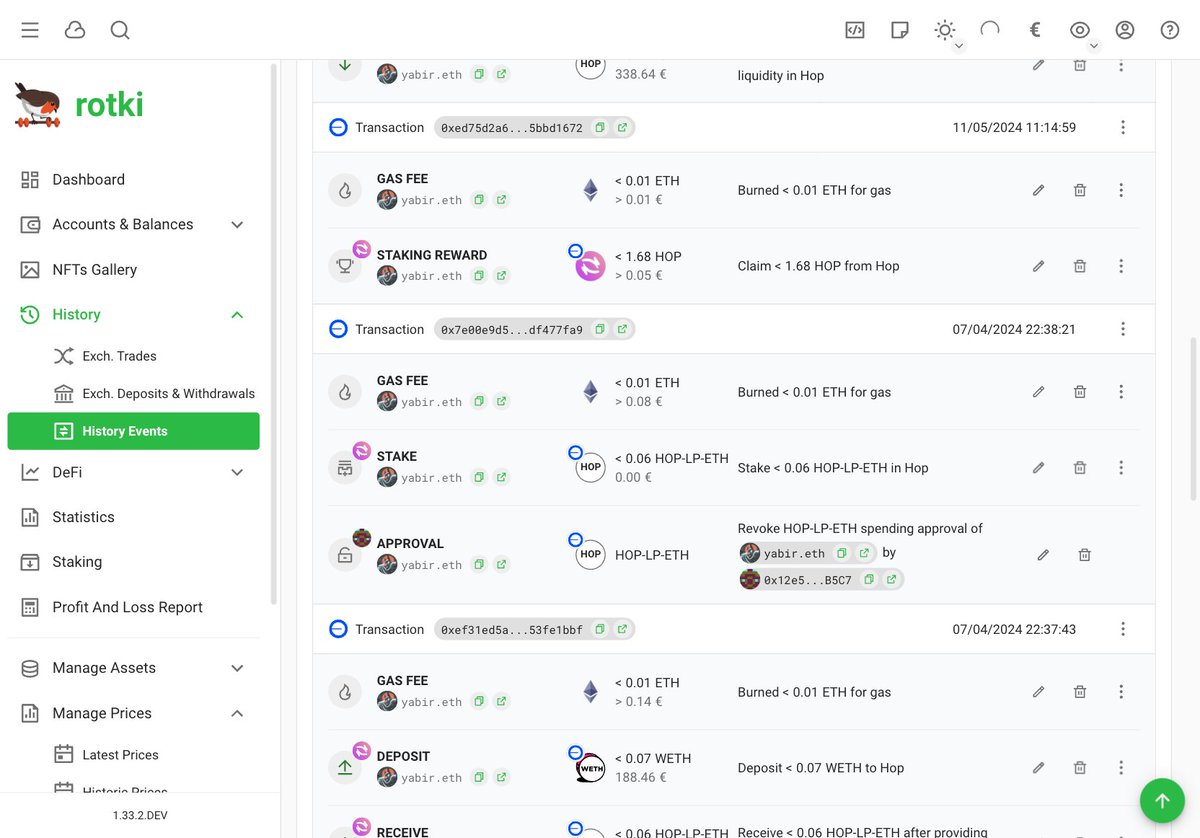Screen dimensions: 1200x838
Task: Open the user notes icon
Action: tap(899, 30)
